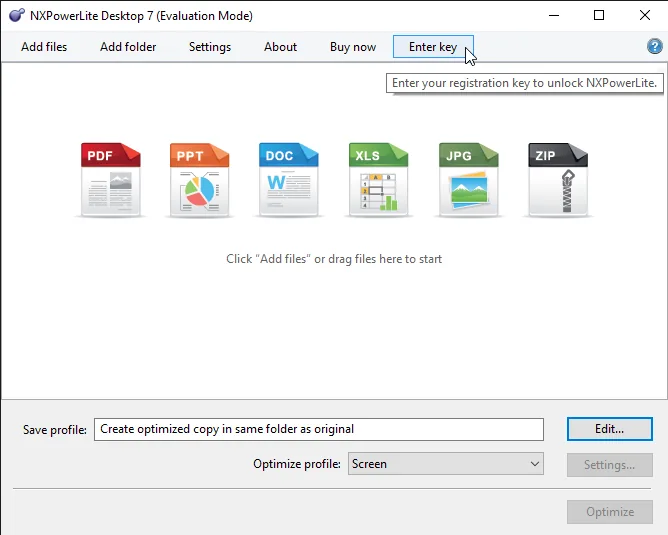Expand the Optimize profile dropdown arrow

tap(535, 464)
